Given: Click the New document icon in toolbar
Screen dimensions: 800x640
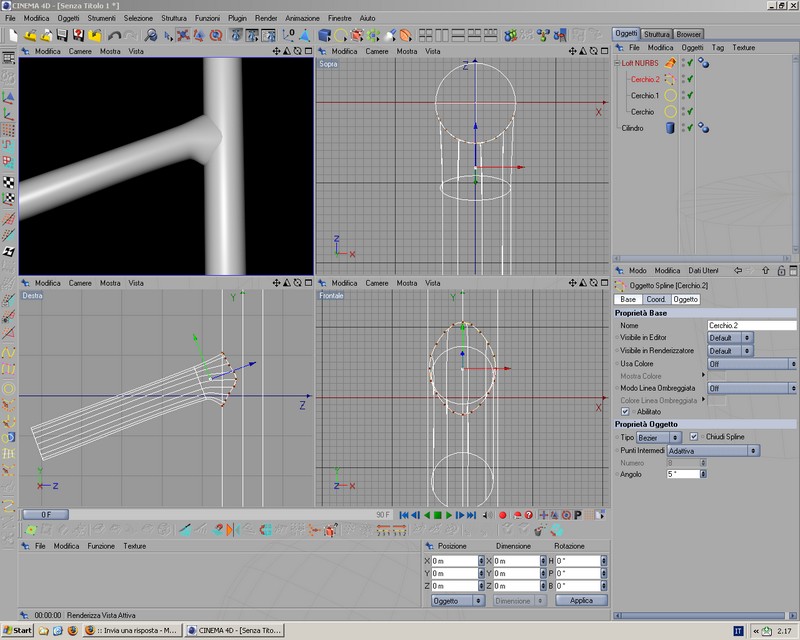Looking at the screenshot, I should pyautogui.click(x=13, y=35).
